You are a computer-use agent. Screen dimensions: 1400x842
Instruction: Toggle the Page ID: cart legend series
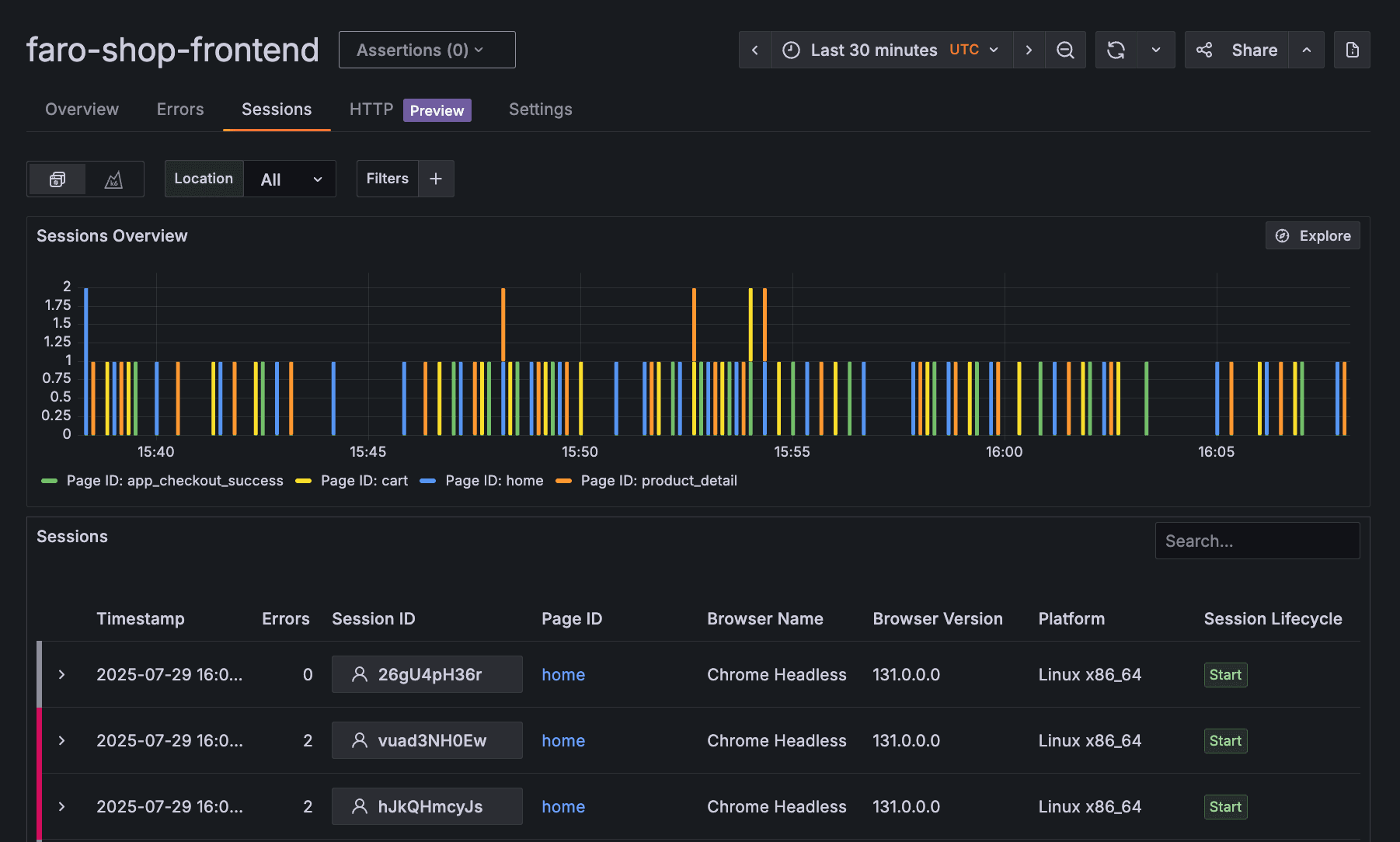364,480
